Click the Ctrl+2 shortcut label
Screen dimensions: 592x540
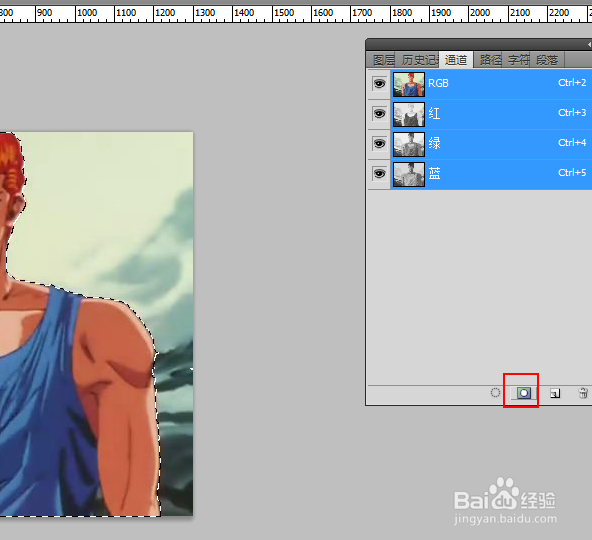click(572, 83)
